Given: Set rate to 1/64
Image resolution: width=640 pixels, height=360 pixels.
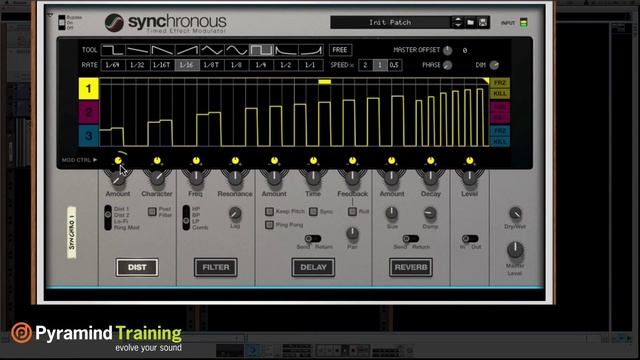Looking at the screenshot, I should tap(113, 65).
